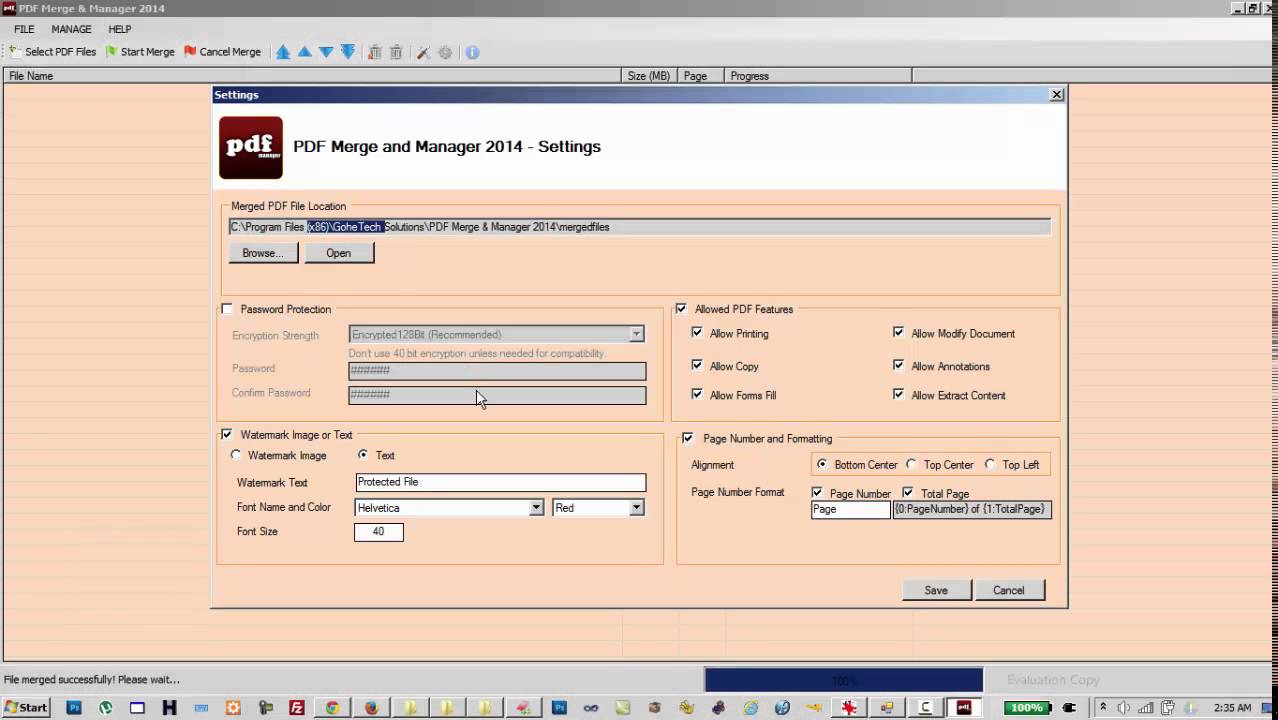Click the Browse... button
Image resolution: width=1278 pixels, height=720 pixels.
[x=263, y=253]
